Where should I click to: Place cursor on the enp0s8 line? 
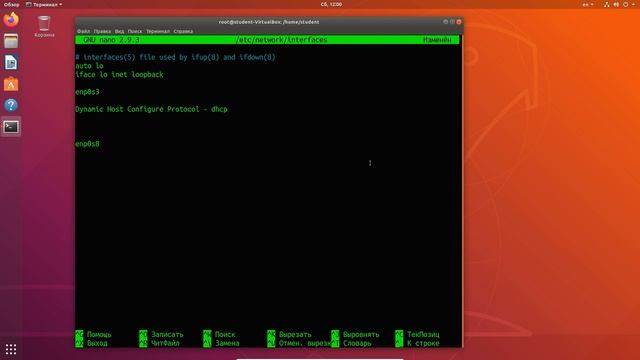(87, 144)
